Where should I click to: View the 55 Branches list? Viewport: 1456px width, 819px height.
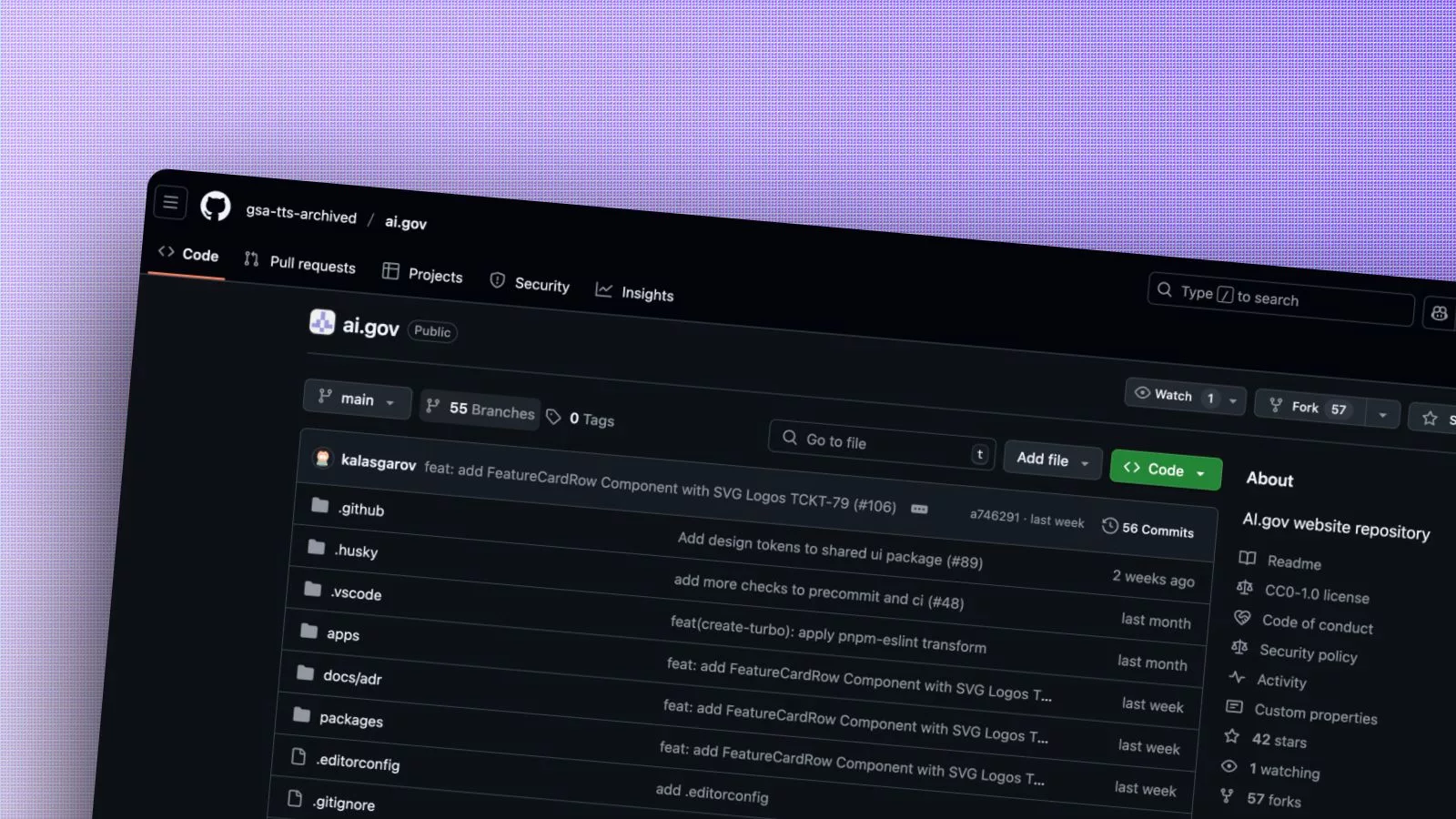pyautogui.click(x=480, y=409)
